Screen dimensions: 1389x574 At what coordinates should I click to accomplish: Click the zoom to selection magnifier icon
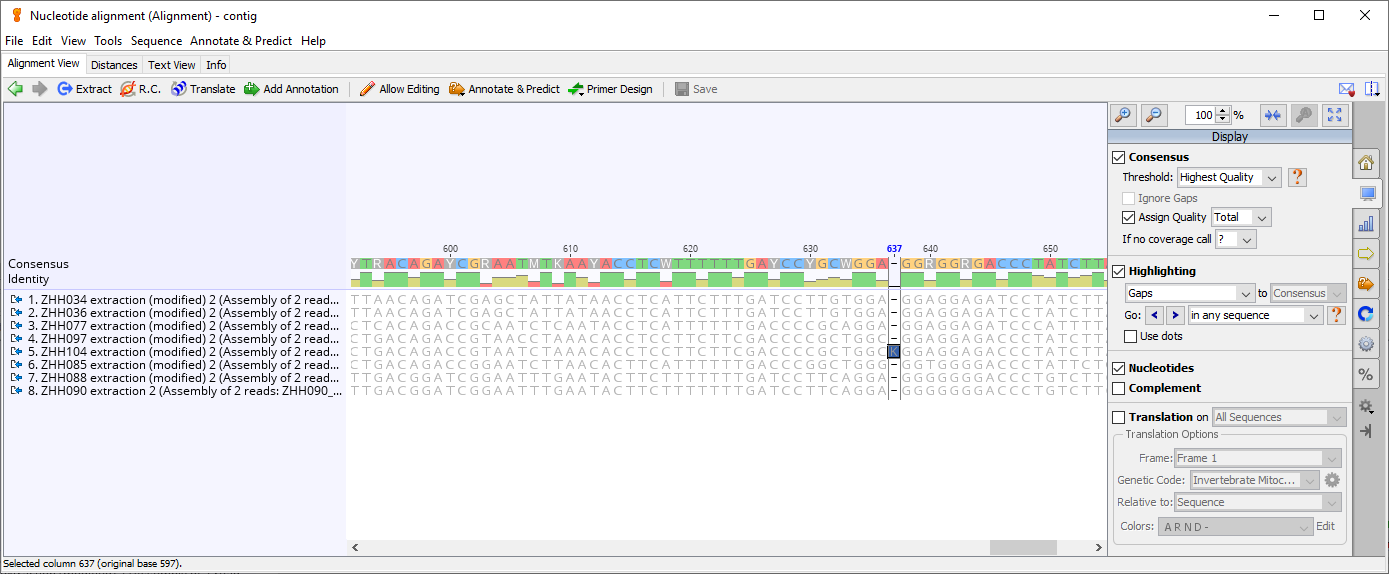point(1304,115)
